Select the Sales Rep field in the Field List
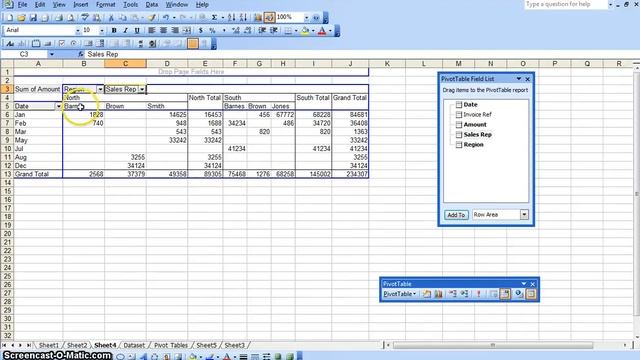 click(x=478, y=135)
